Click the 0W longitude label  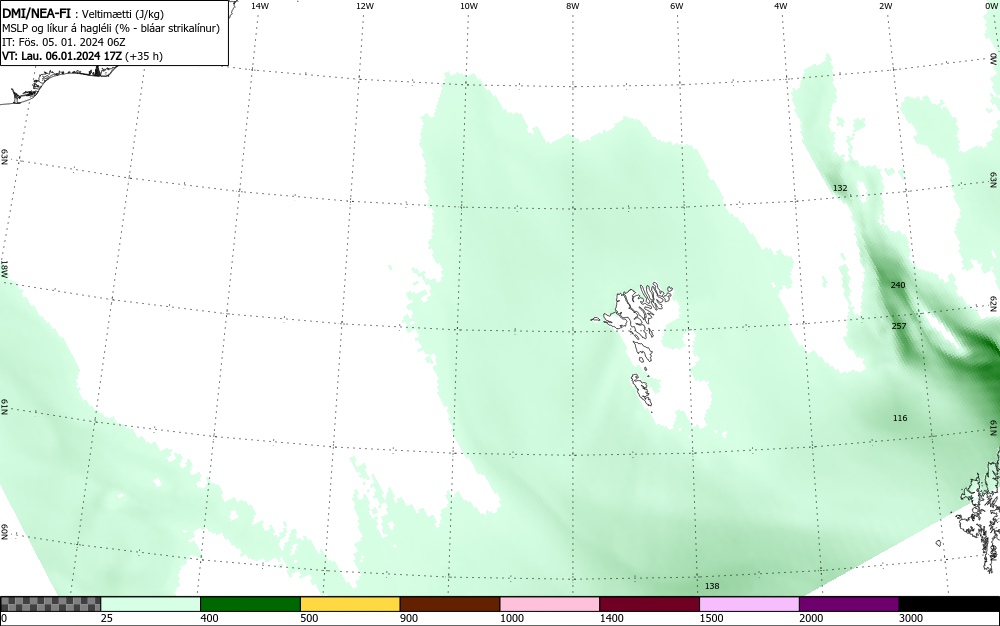pos(992,6)
